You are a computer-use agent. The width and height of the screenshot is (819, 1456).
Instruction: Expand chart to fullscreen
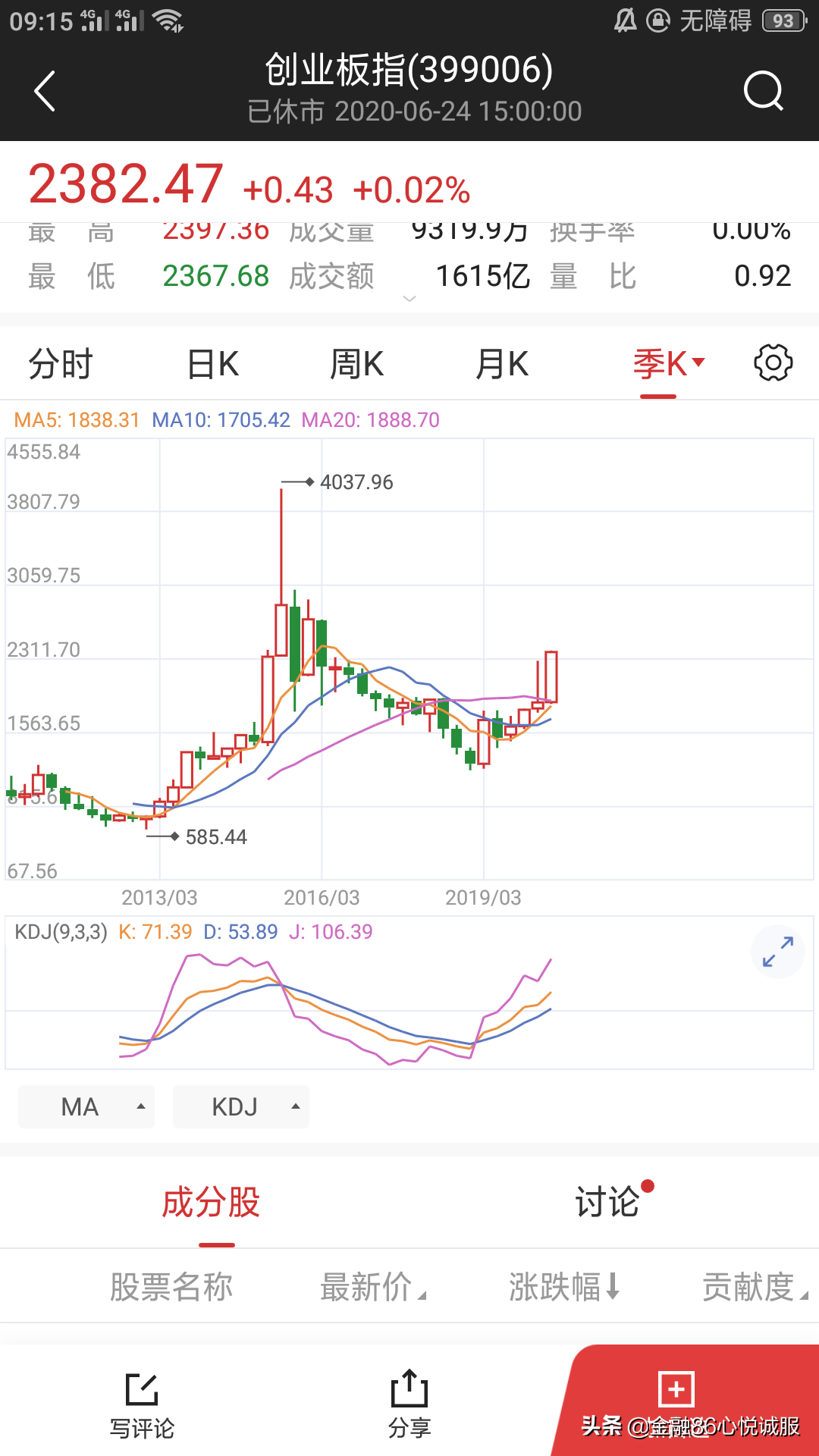pos(778,952)
